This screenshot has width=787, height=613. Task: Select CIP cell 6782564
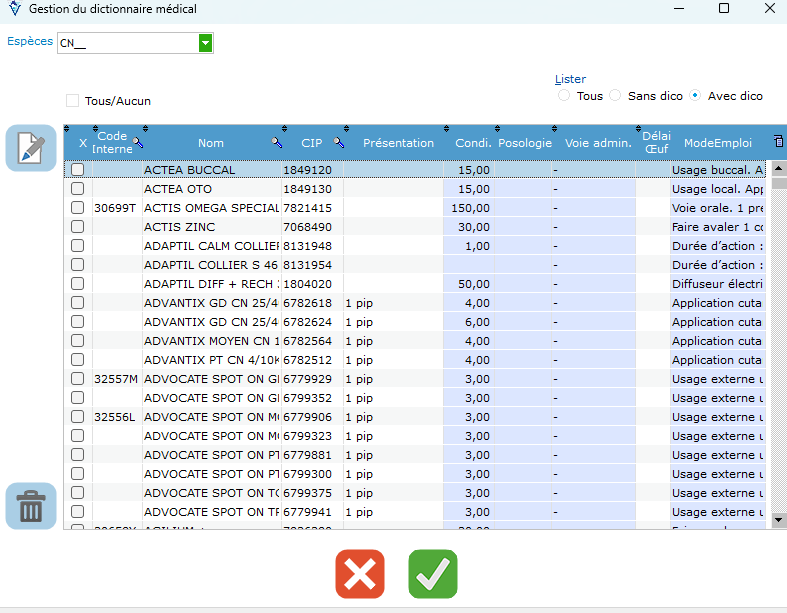pos(312,341)
